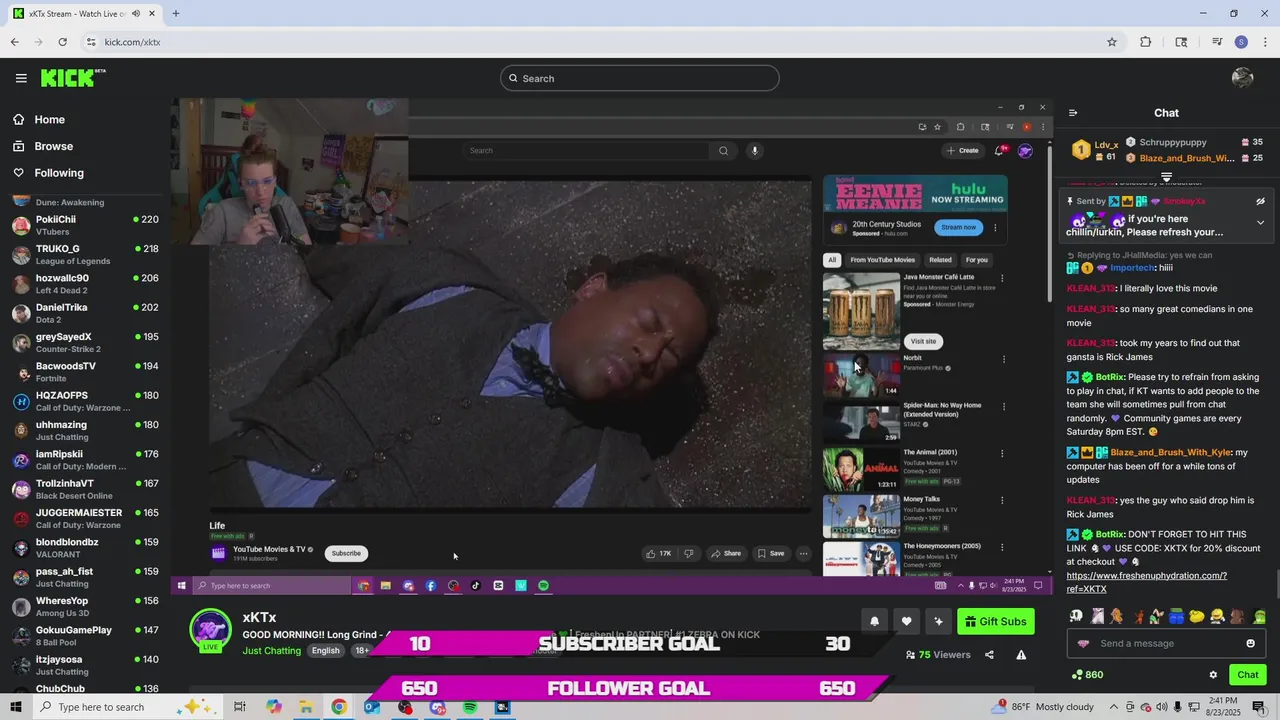Screen dimensions: 1280x720
Task: Expand the gift leaderboard handle
Action: [1166, 177]
